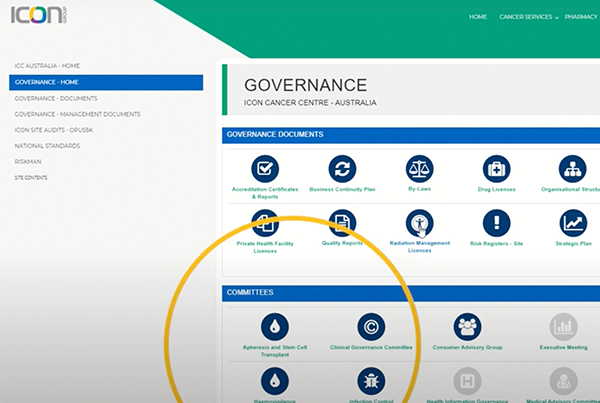Open the Organisational Structure icon
This screenshot has height=403, width=600.
point(572,169)
